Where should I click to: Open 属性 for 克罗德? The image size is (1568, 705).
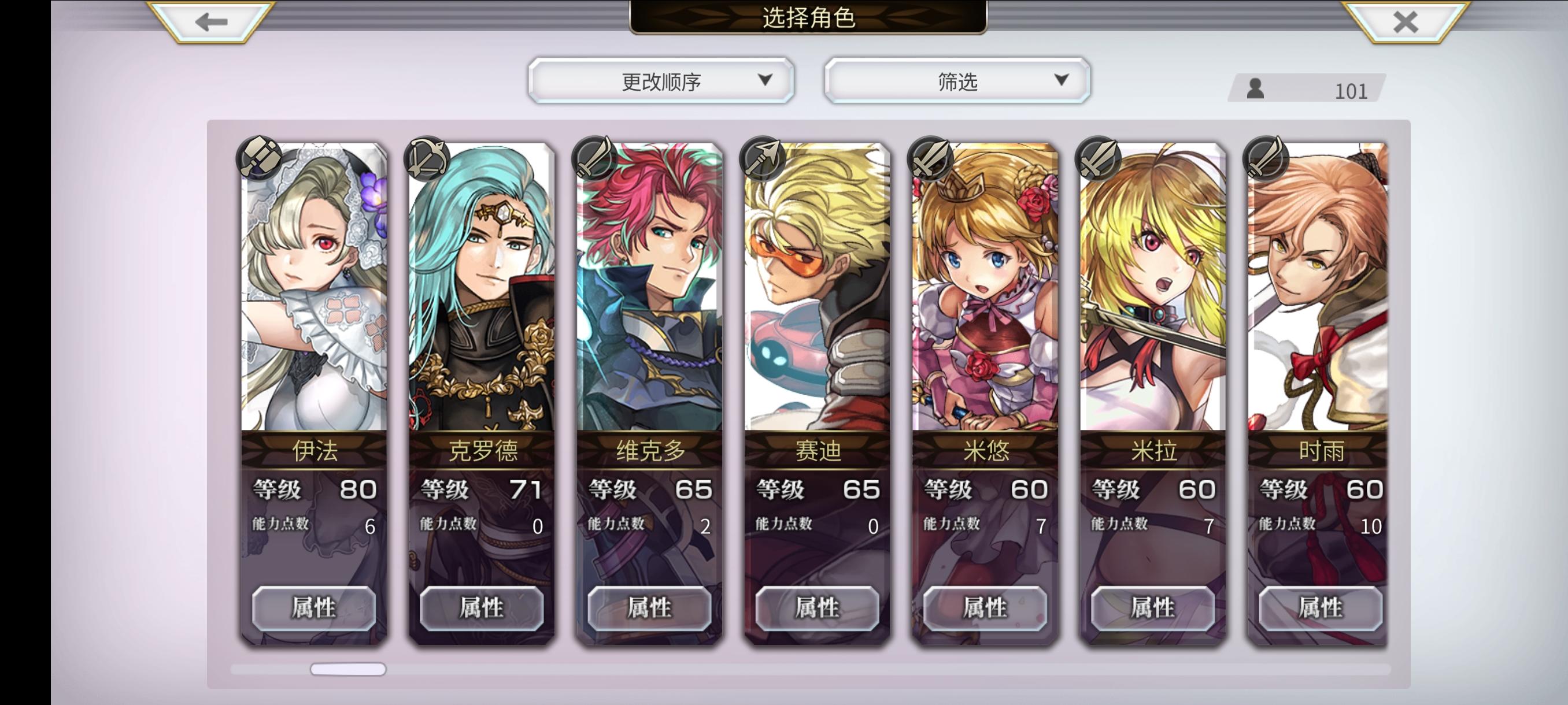482,608
